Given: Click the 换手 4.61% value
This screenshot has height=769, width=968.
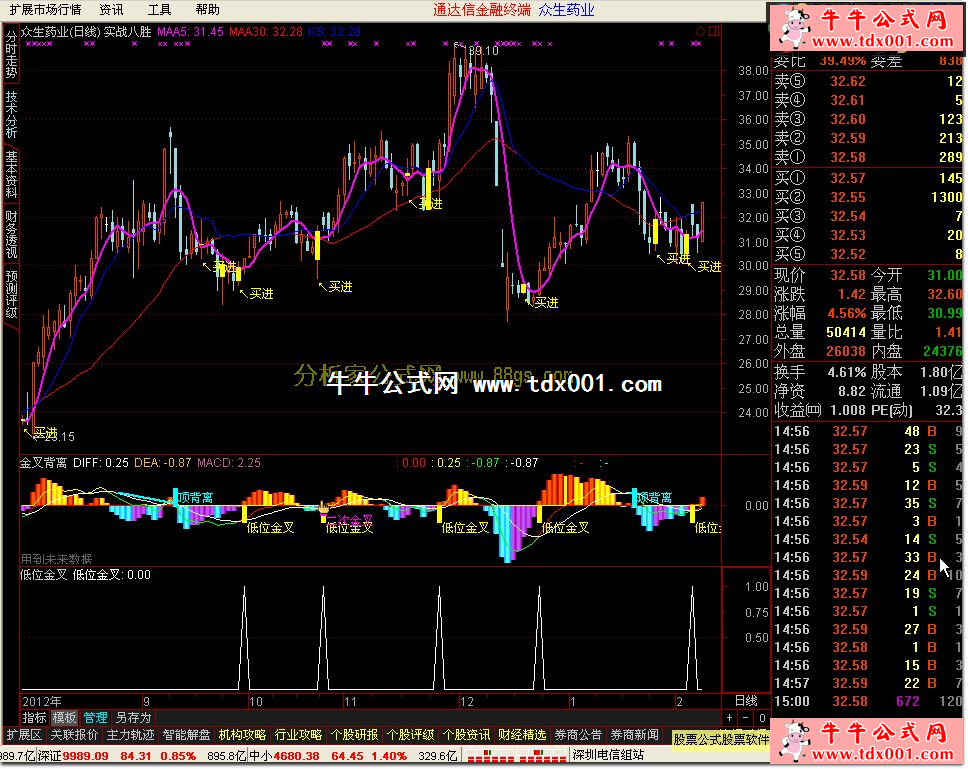Looking at the screenshot, I should (847, 373).
